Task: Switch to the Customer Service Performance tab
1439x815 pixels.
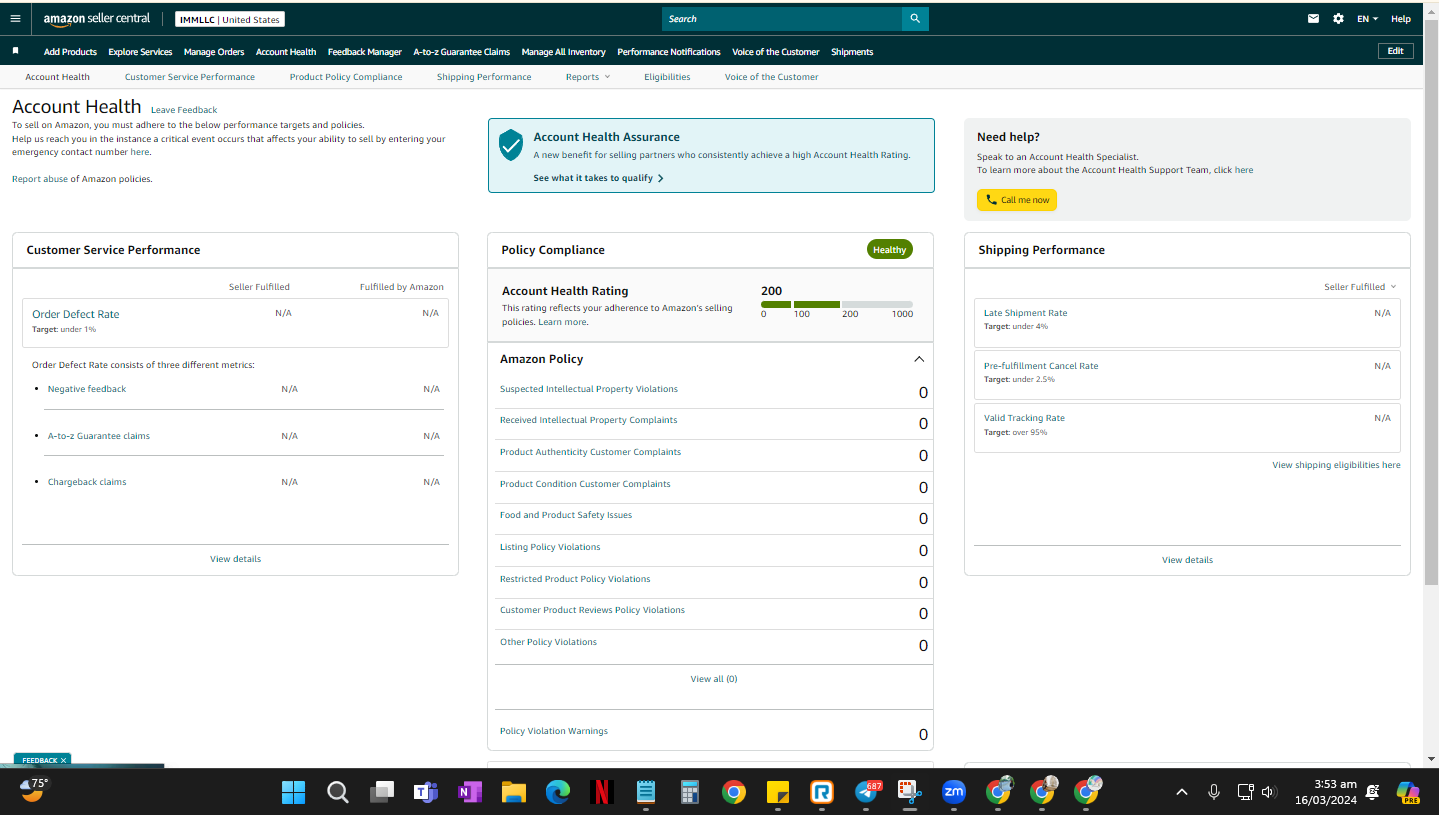Action: (x=190, y=77)
